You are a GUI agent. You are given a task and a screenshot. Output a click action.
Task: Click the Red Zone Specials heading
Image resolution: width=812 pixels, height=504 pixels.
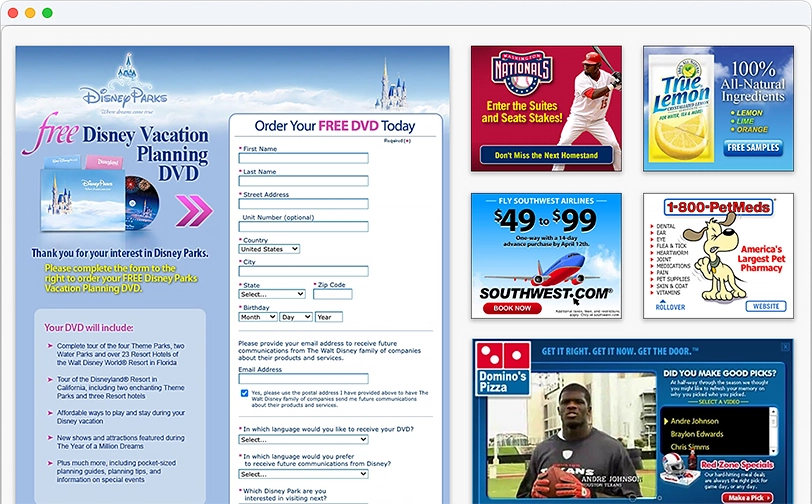click(737, 465)
